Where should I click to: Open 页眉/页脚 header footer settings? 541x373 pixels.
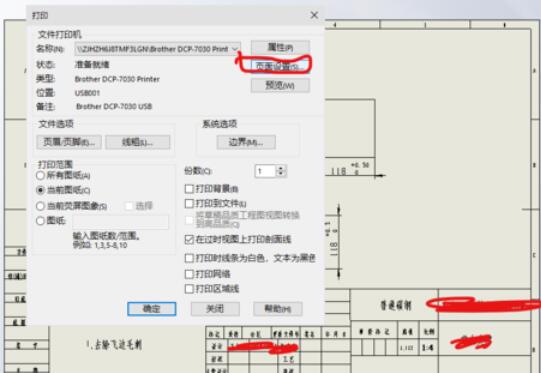click(x=69, y=142)
